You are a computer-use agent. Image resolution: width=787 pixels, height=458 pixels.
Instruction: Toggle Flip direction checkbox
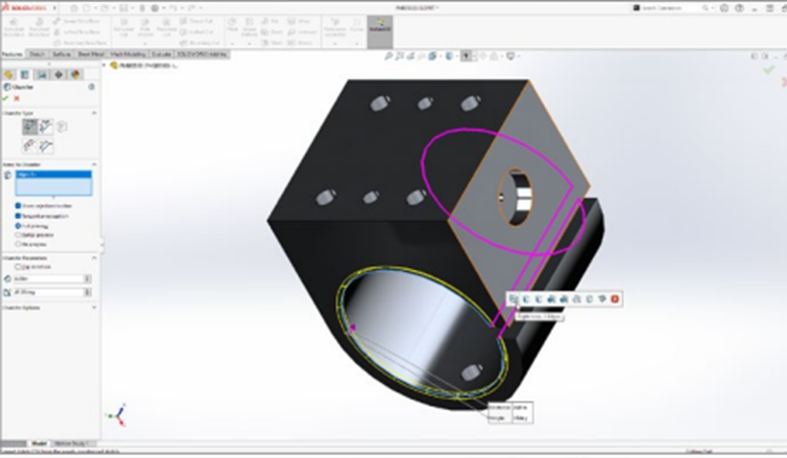pyautogui.click(x=18, y=267)
